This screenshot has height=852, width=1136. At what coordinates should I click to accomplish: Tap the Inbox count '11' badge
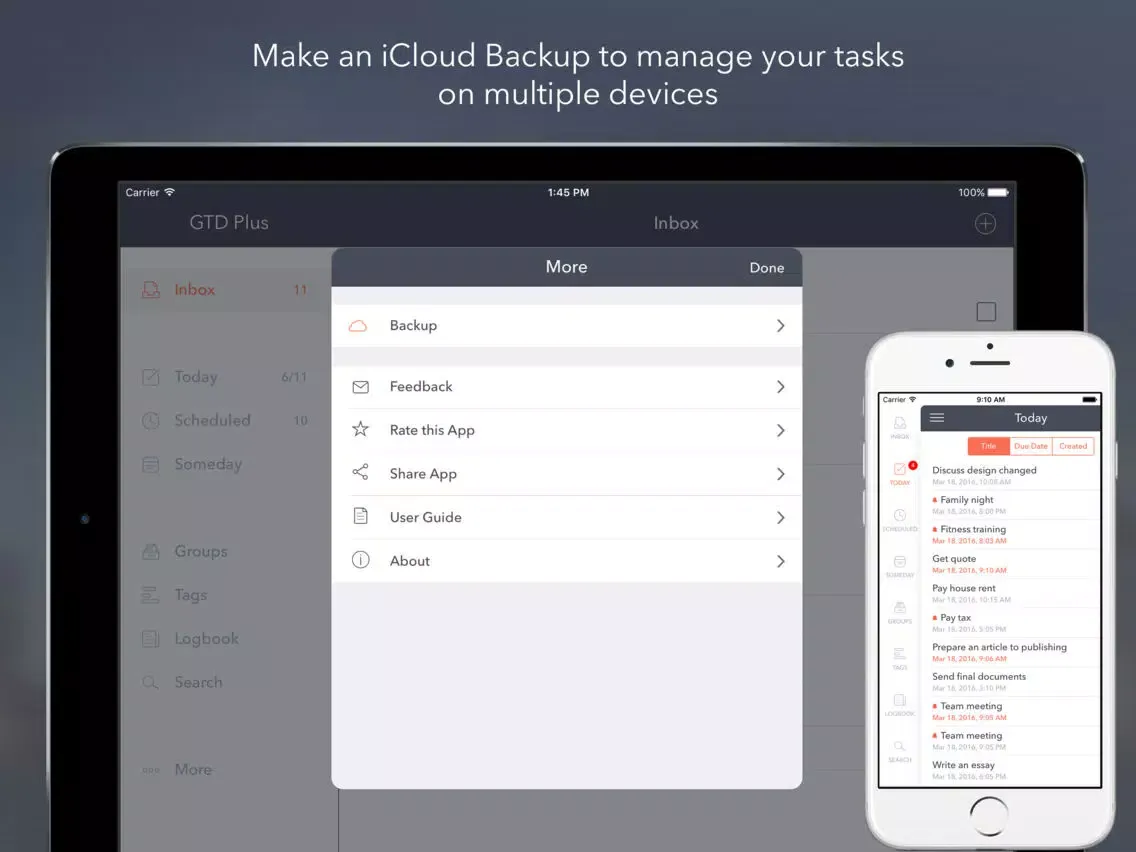(300, 290)
